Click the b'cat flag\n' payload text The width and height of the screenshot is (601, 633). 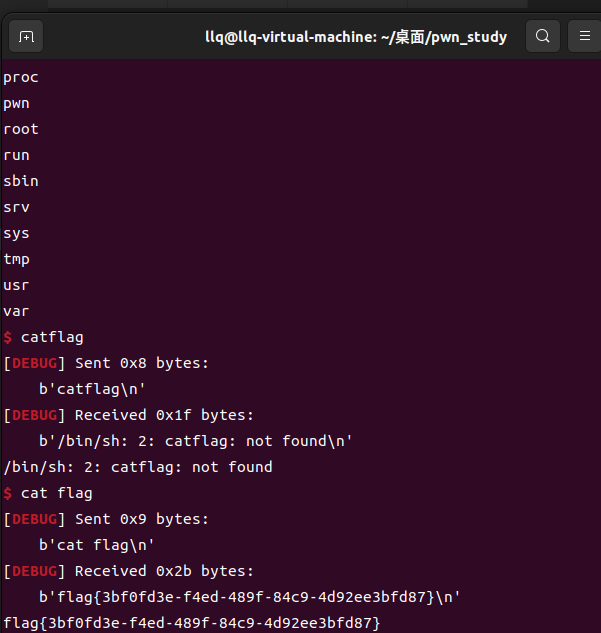(x=97, y=545)
